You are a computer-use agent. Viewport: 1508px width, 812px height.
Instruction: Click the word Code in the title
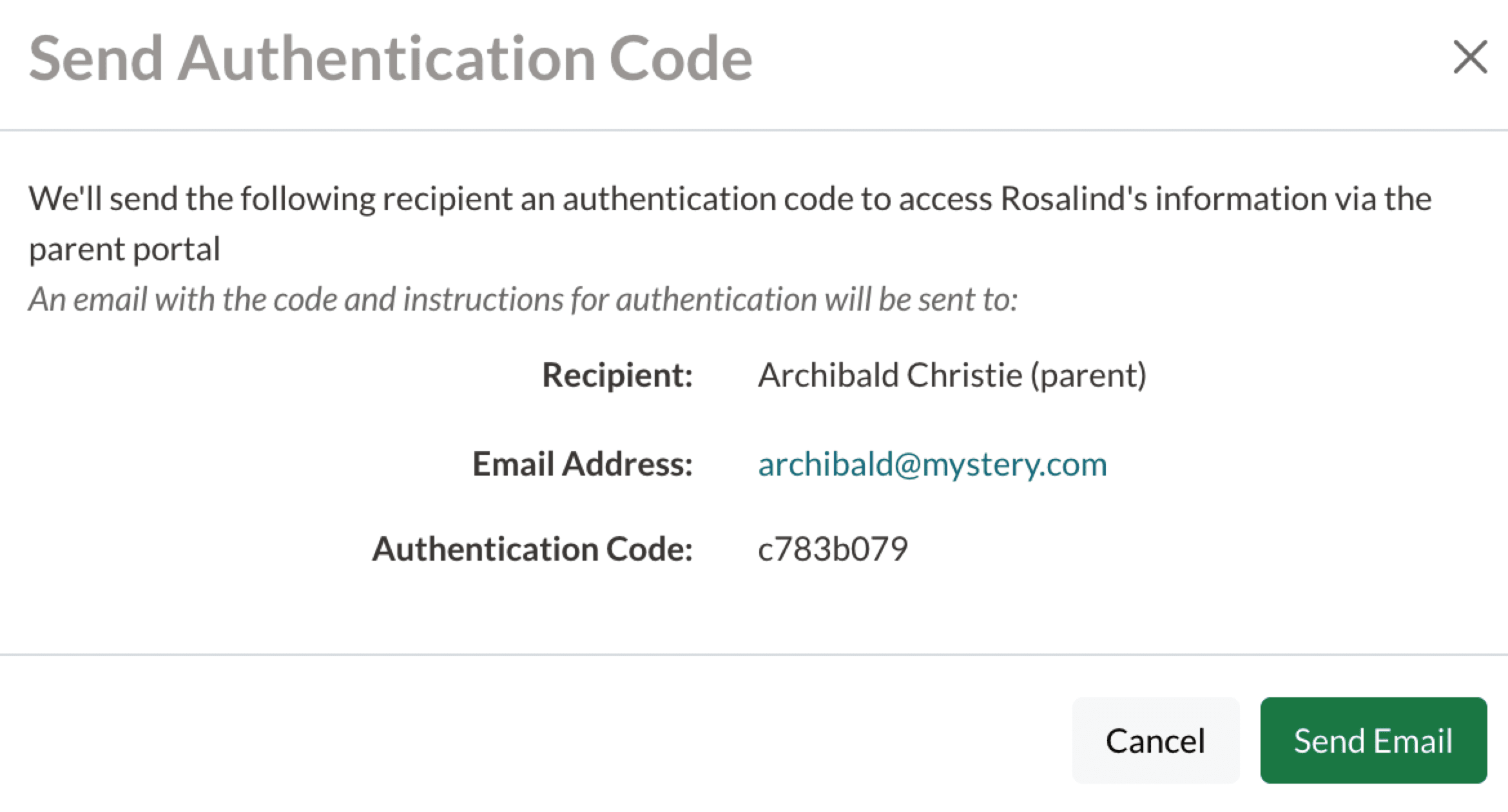point(680,59)
